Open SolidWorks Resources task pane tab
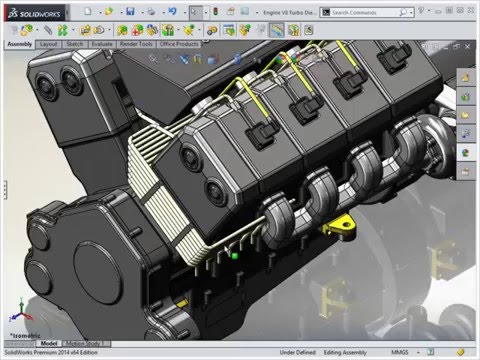 click(465, 77)
